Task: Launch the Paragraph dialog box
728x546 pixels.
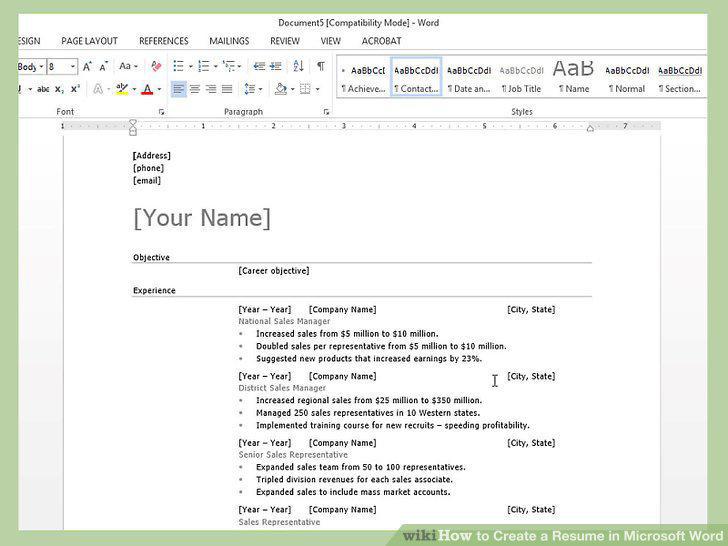Action: (326, 112)
